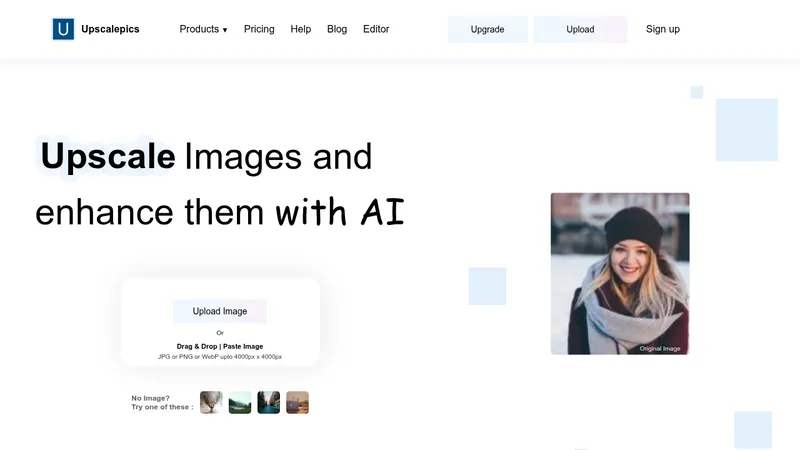Click the JPG or PNG or WebP format note

pos(220,357)
